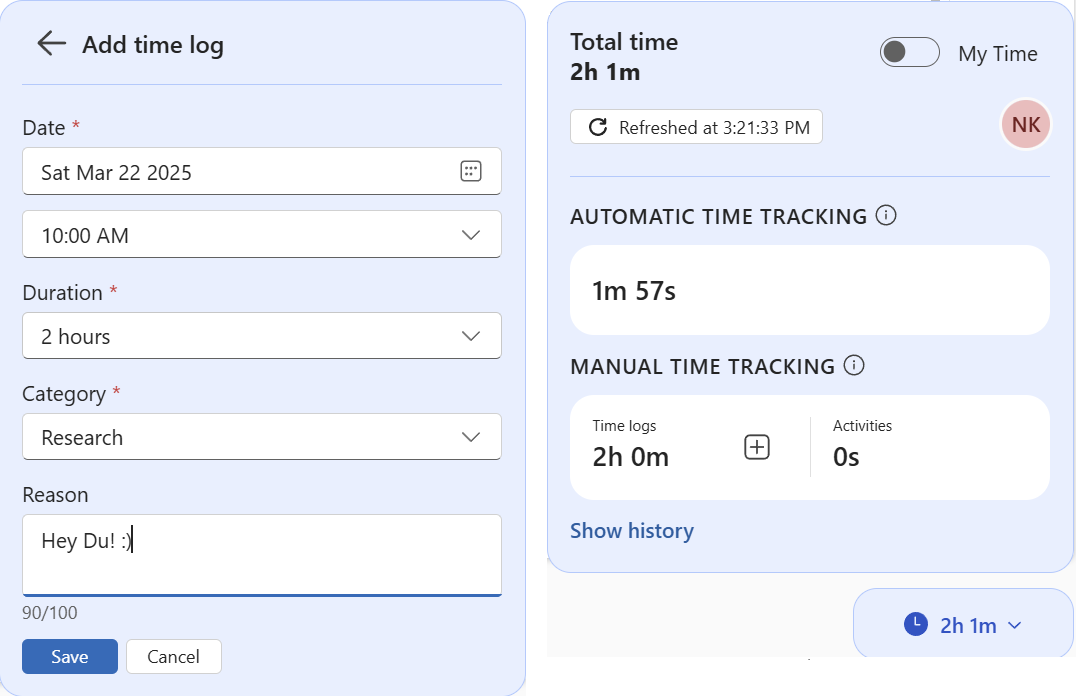Click the Date field showing Sat Mar 22 2025

point(240,172)
